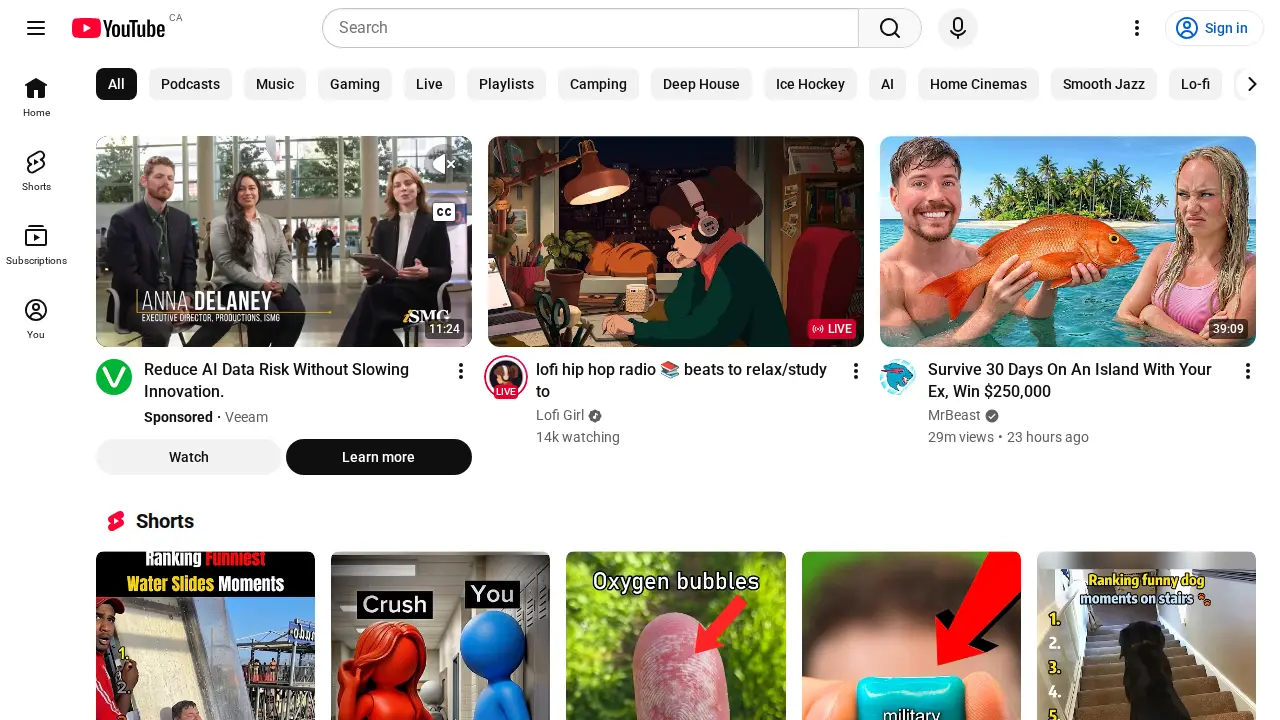Open MrBeast channel avatar
The image size is (1280, 720).
(x=898, y=377)
